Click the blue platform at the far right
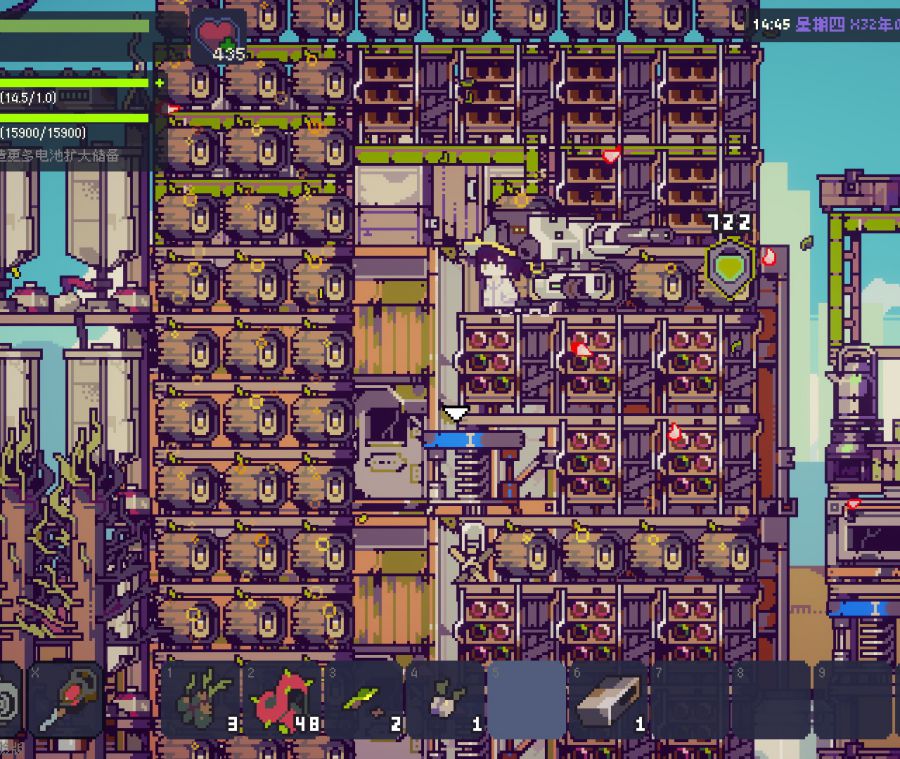 coord(865,608)
